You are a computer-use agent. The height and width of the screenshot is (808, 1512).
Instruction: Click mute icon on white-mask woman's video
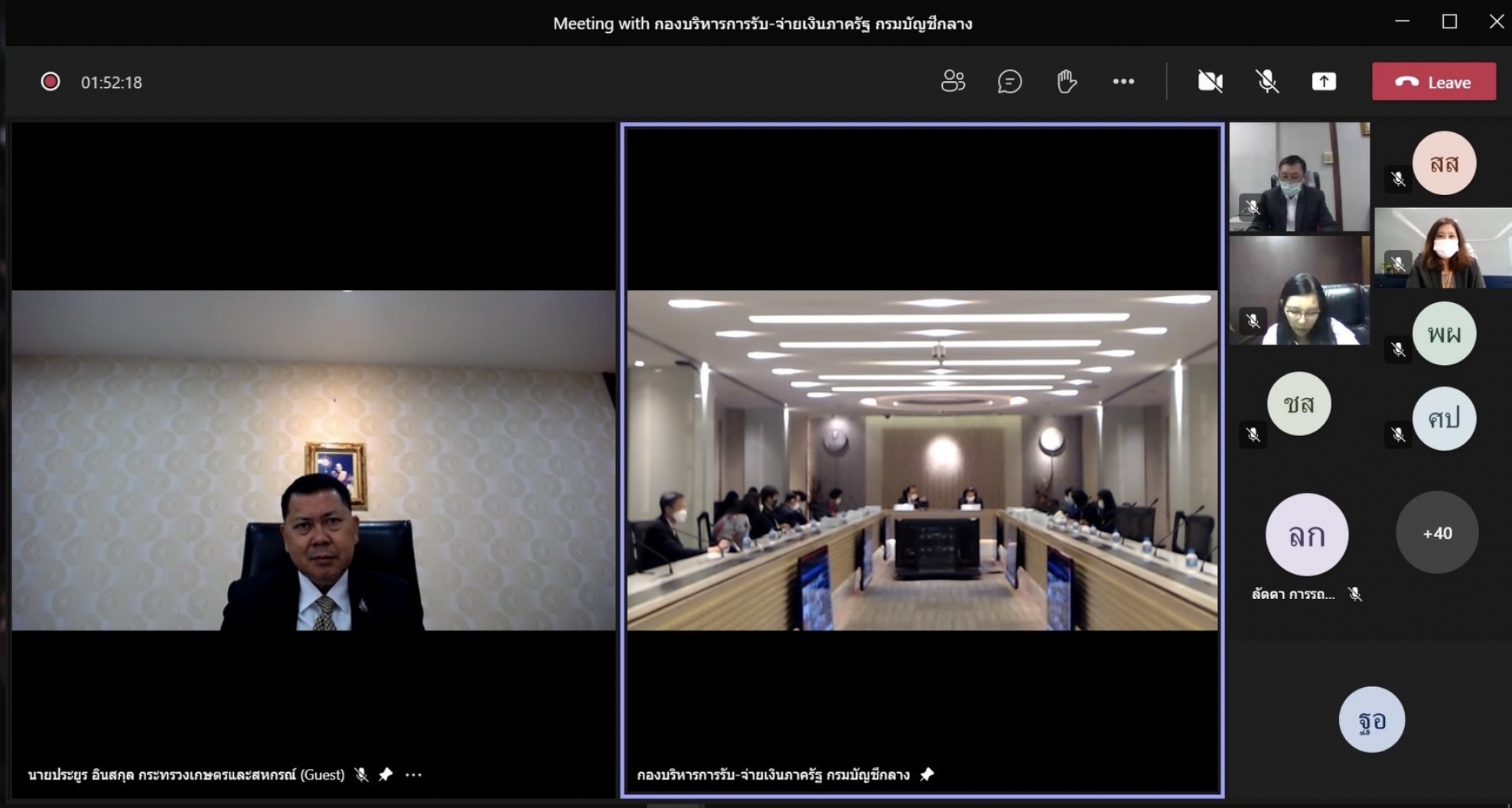click(1398, 264)
